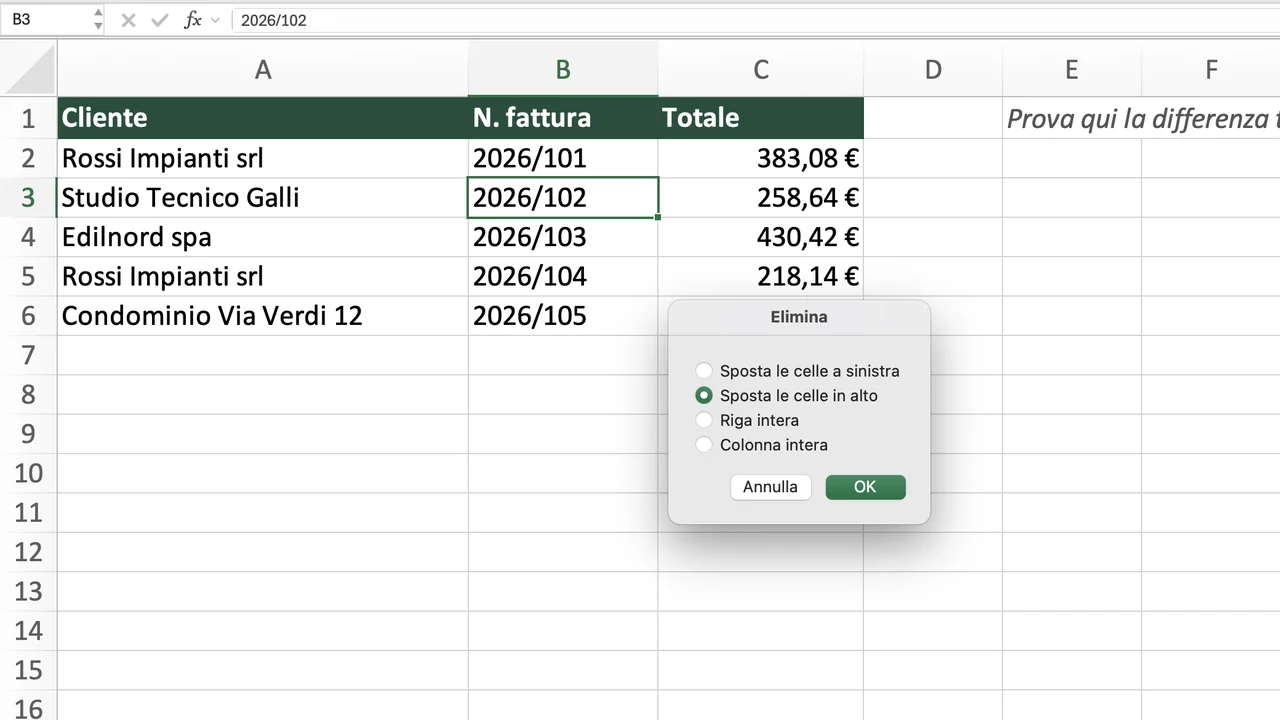Select column B header
The image size is (1280, 720).
pyautogui.click(x=563, y=69)
